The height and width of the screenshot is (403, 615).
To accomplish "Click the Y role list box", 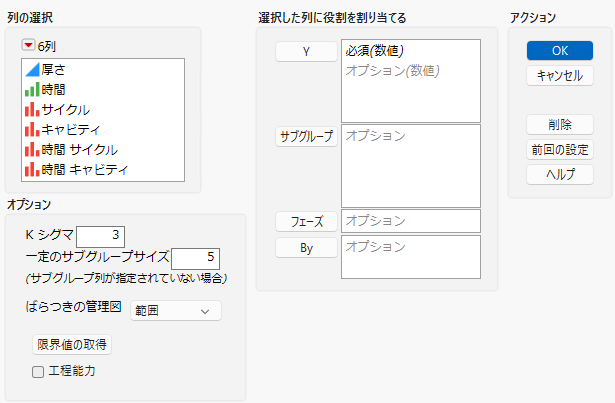I will click(411, 81).
